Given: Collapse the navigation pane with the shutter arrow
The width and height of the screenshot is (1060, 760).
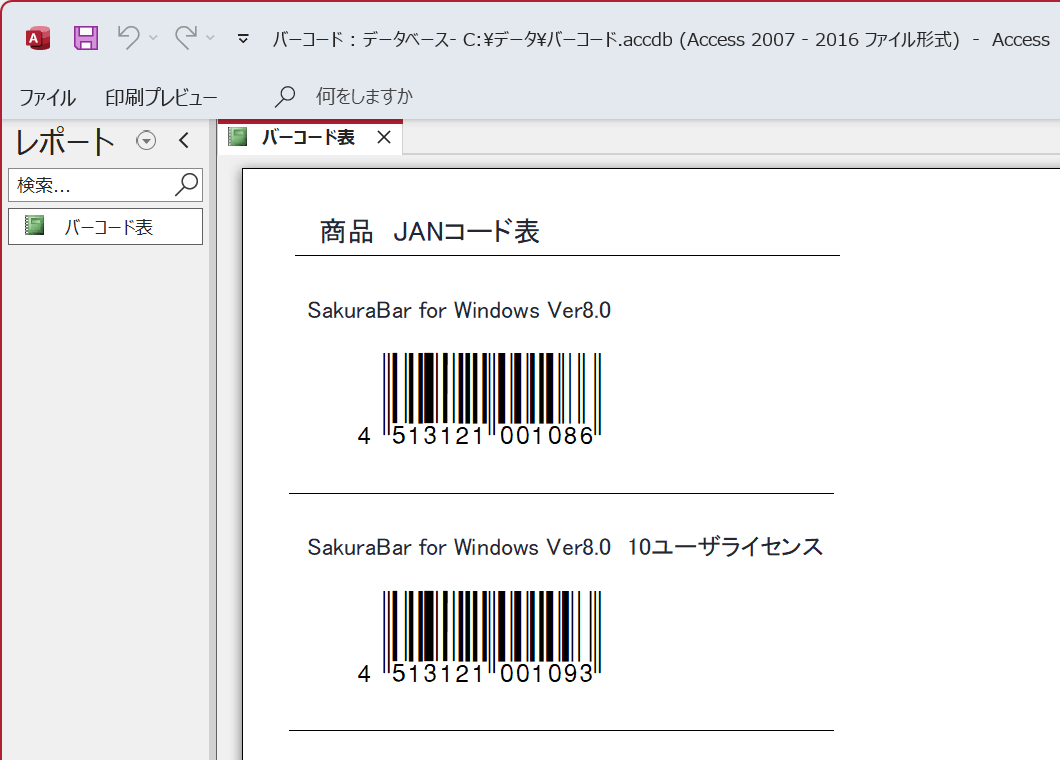Looking at the screenshot, I should point(183,141).
